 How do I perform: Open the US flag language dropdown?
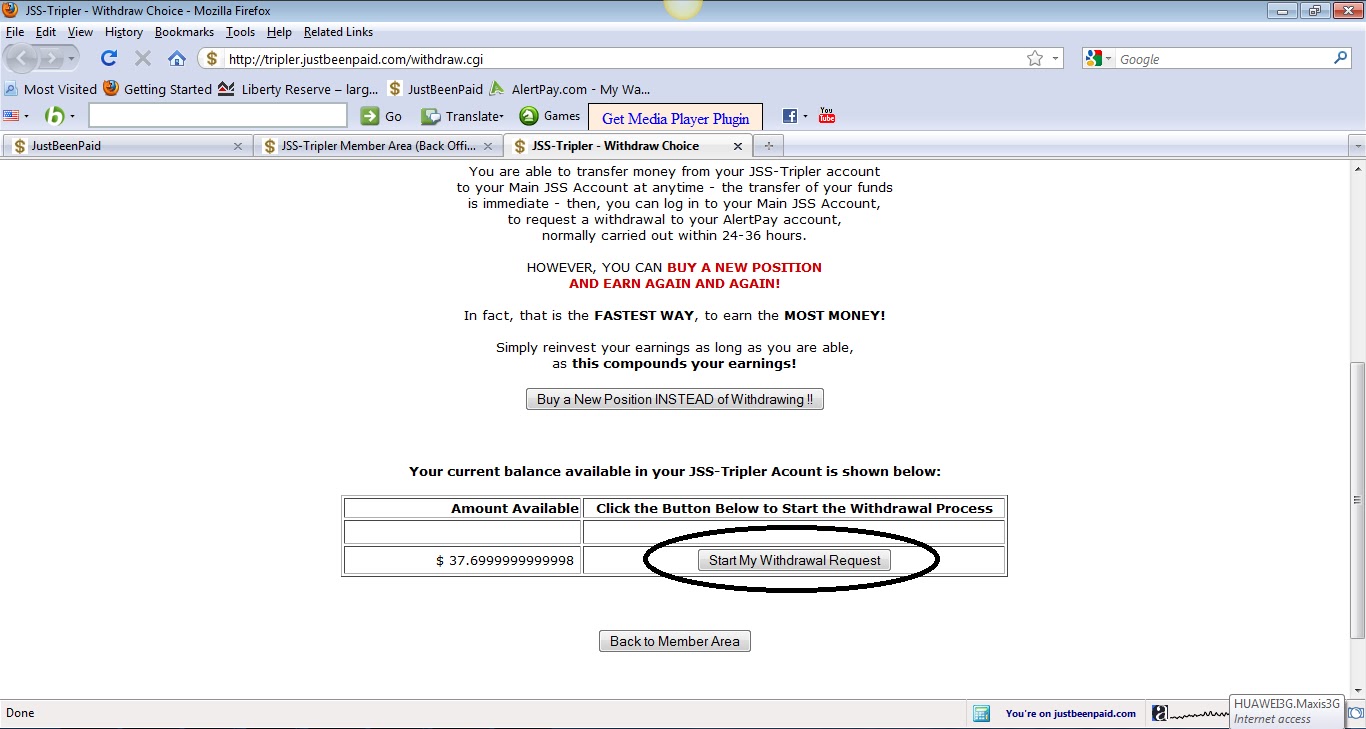coord(17,116)
